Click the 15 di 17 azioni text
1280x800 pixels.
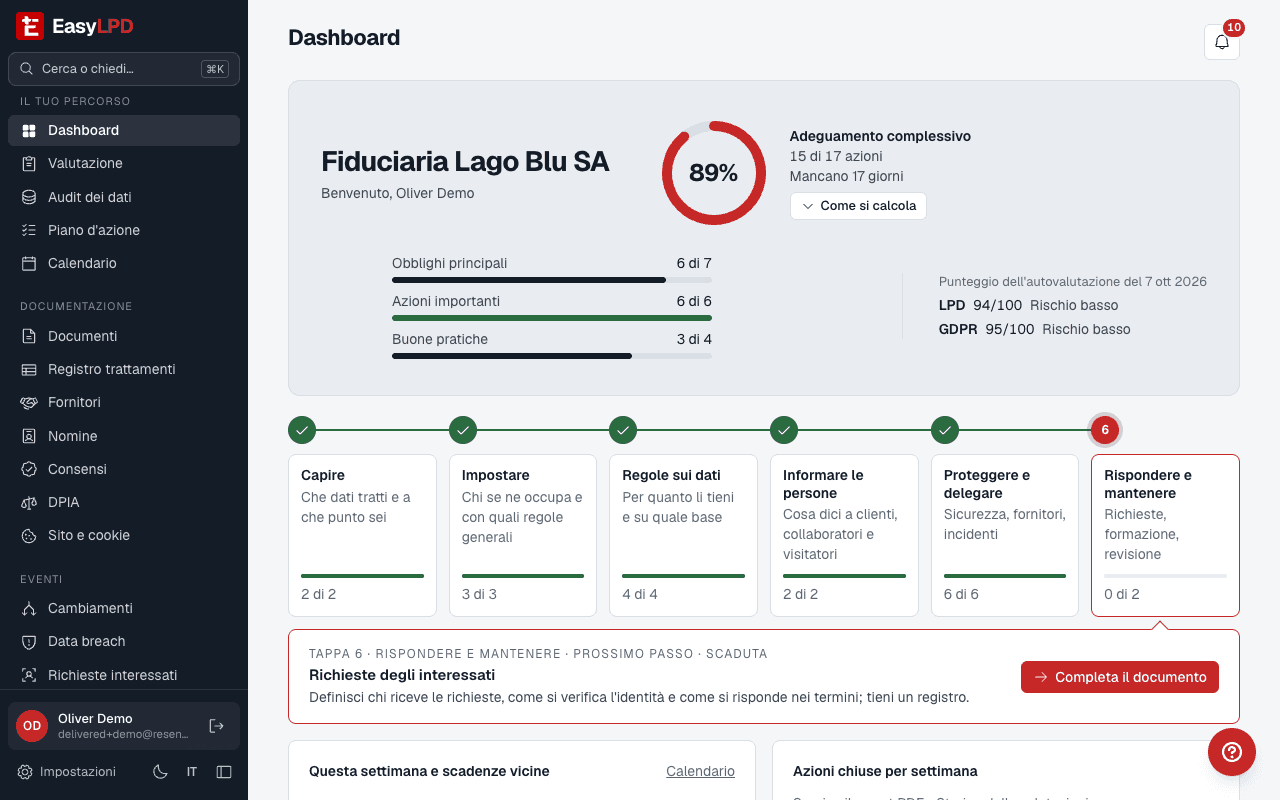836,156
